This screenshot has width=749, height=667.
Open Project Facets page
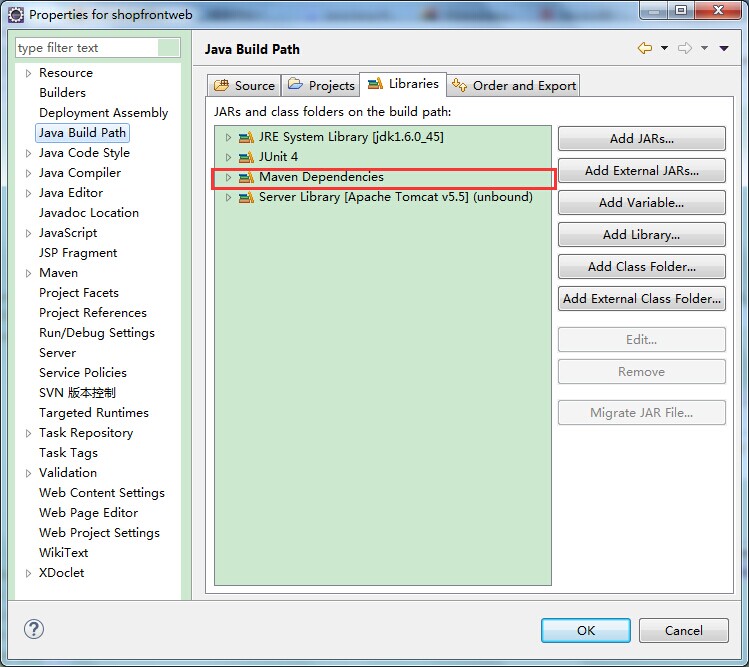[79, 293]
